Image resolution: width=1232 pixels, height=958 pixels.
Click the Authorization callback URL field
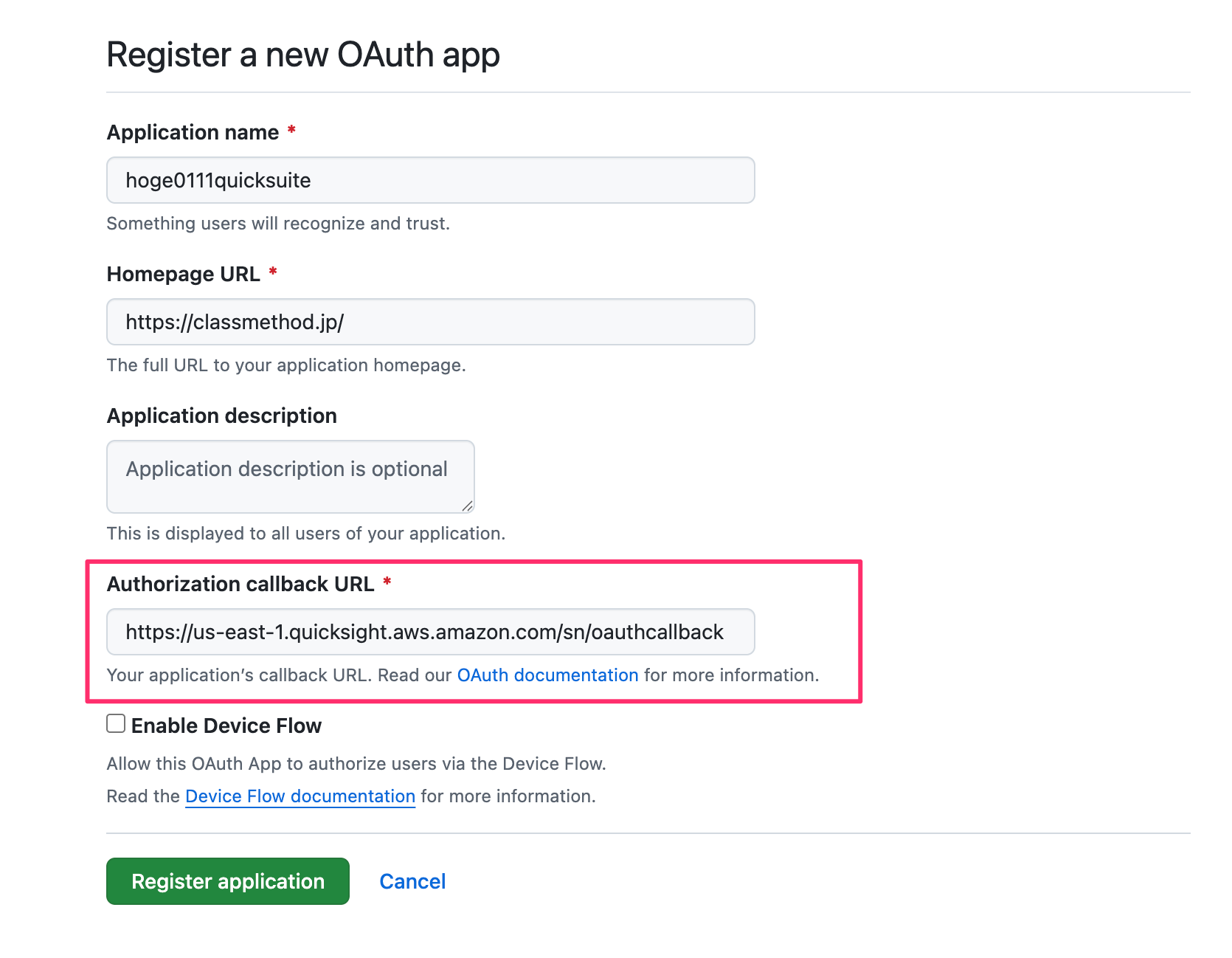pos(430,632)
